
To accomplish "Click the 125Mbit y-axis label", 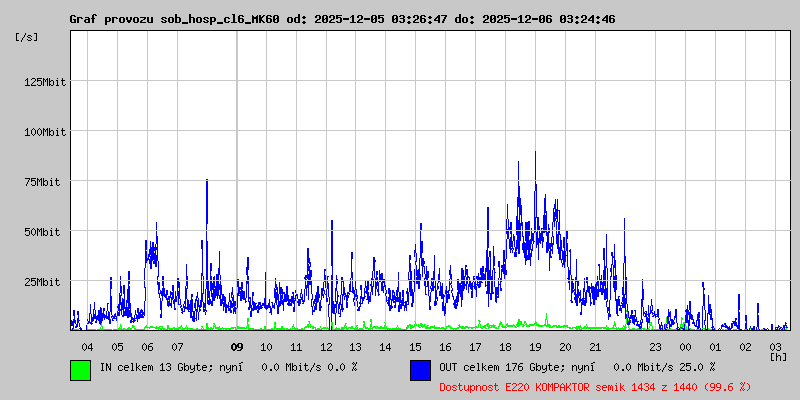I will (x=44, y=82).
